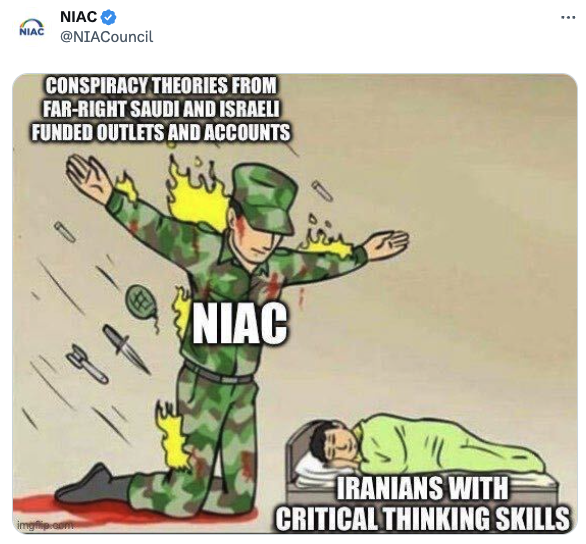Screen dimensions: 586x544
Task: Click the soldier's raised left-side hand
Action: (88, 179)
